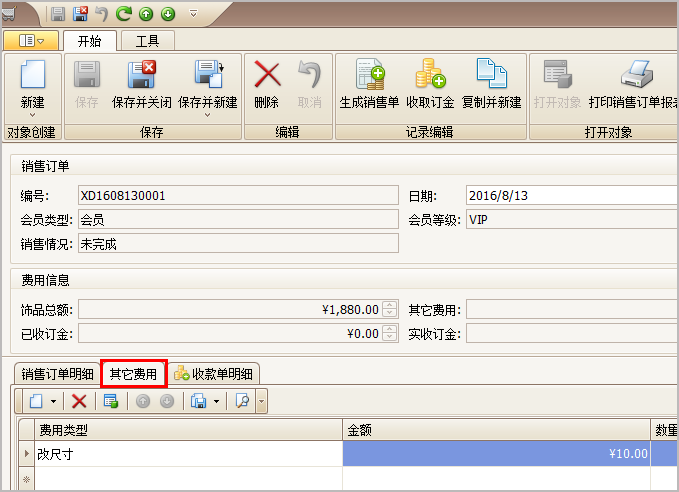679x492 pixels.
Task: Click the 删除 red X button
Action: [267, 84]
